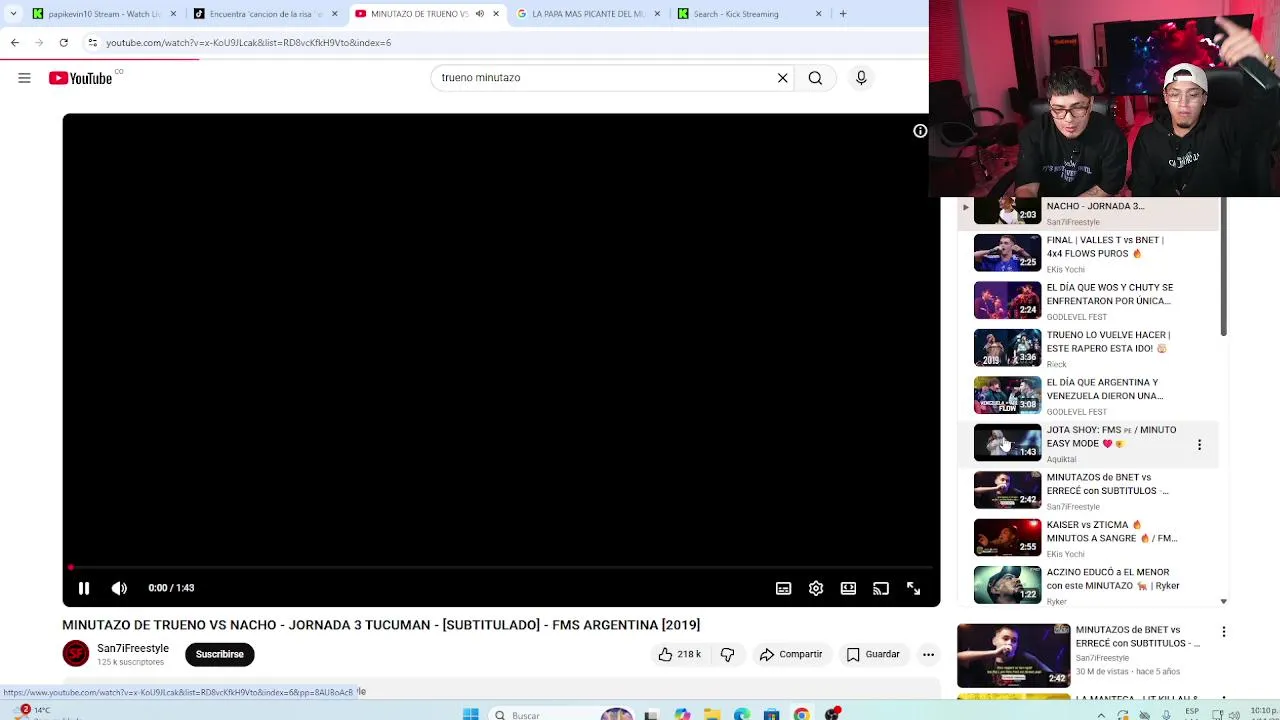Play ACZINO EDUCÓ A EL MENOR video
Viewport: 1280px width, 720px height.
coord(1087,585)
